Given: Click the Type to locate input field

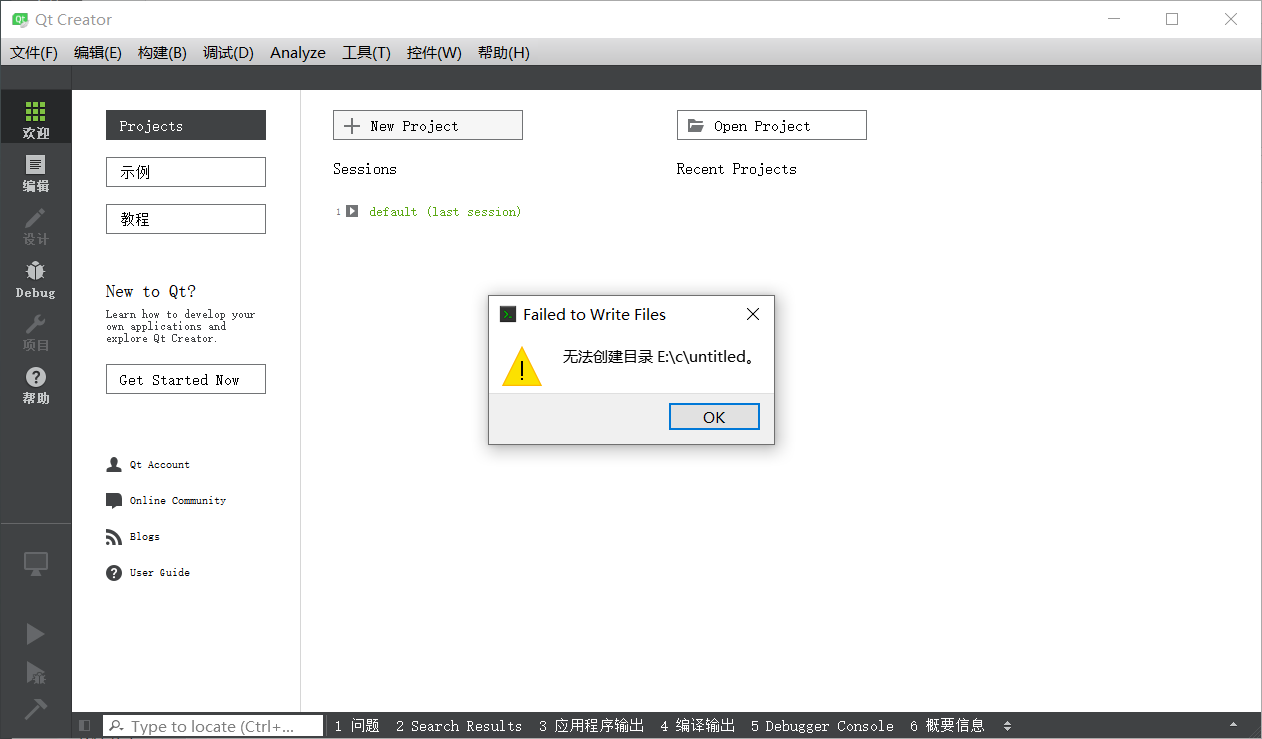Looking at the screenshot, I should pos(213,726).
